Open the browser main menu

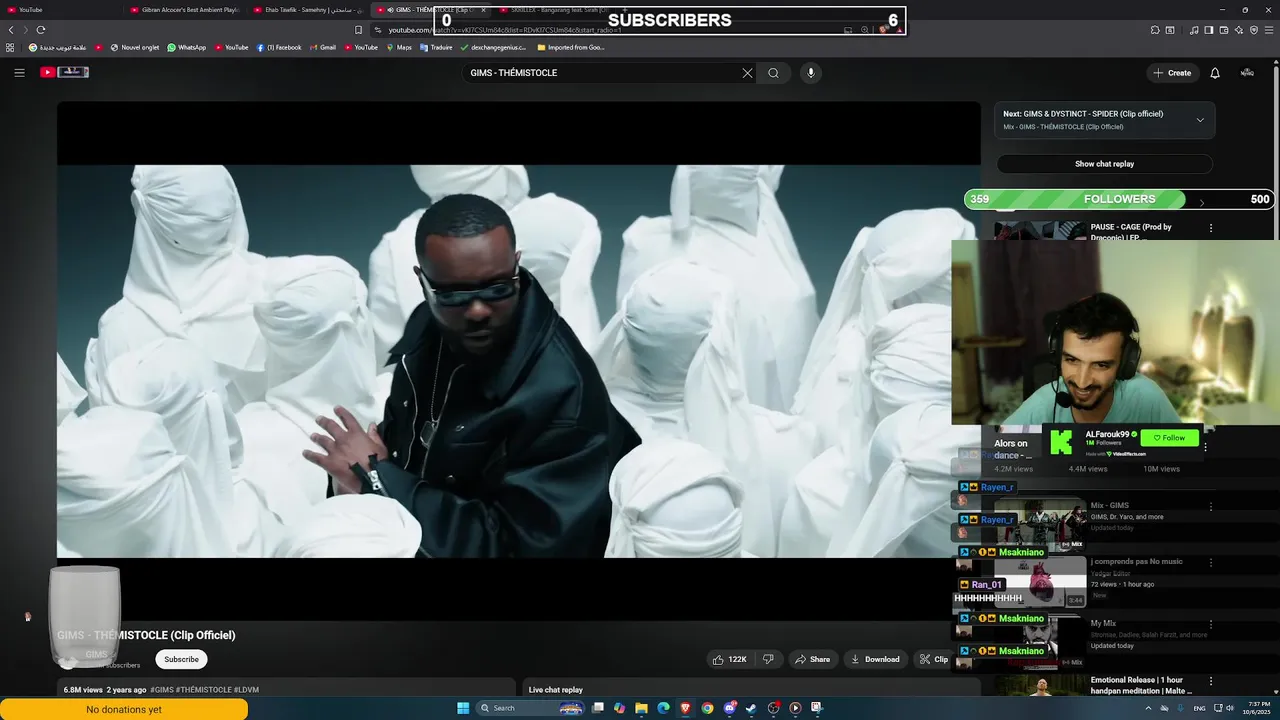point(1269,30)
